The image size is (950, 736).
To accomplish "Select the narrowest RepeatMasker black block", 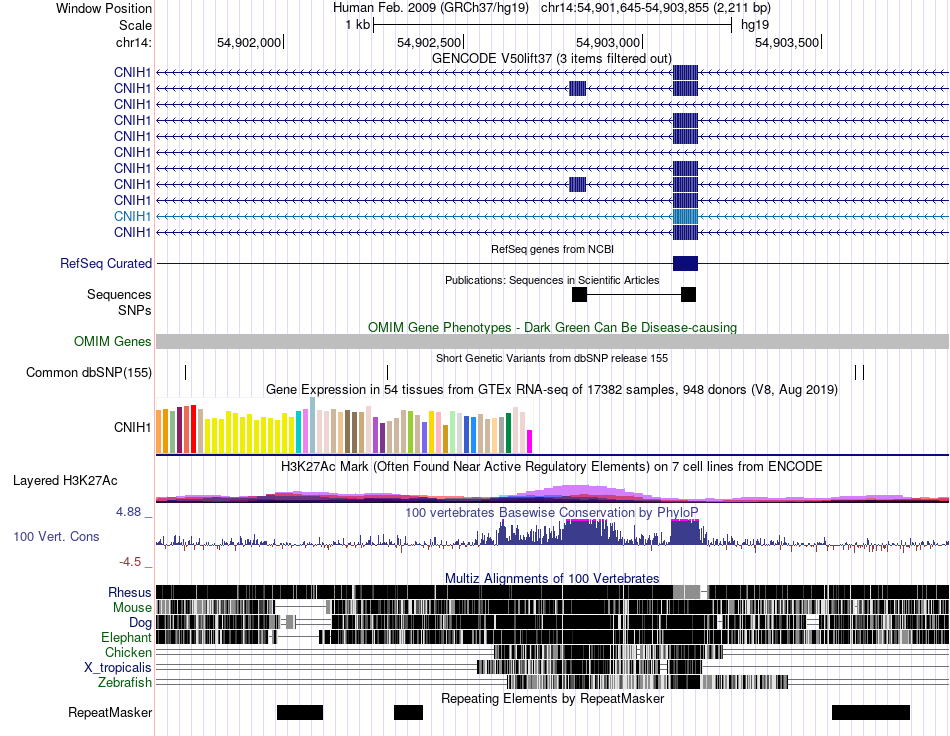I will click(x=408, y=712).
